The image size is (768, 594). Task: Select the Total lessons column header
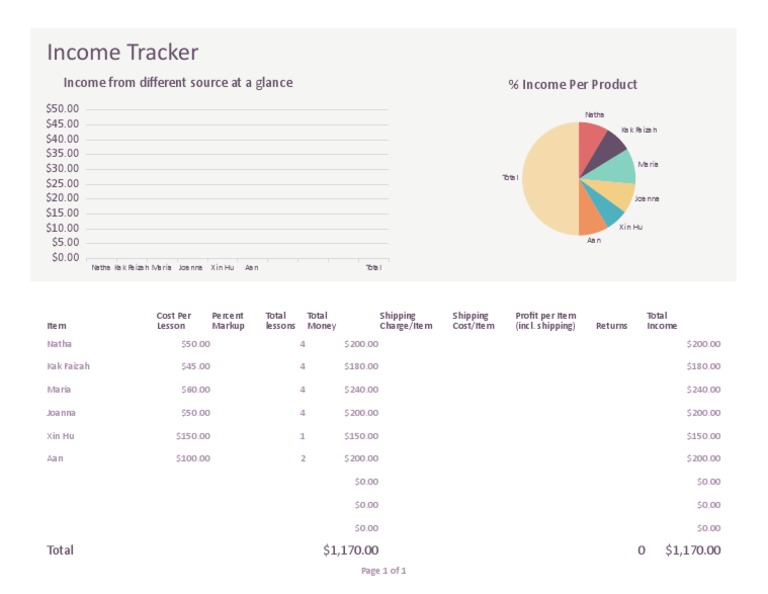pyautogui.click(x=280, y=321)
